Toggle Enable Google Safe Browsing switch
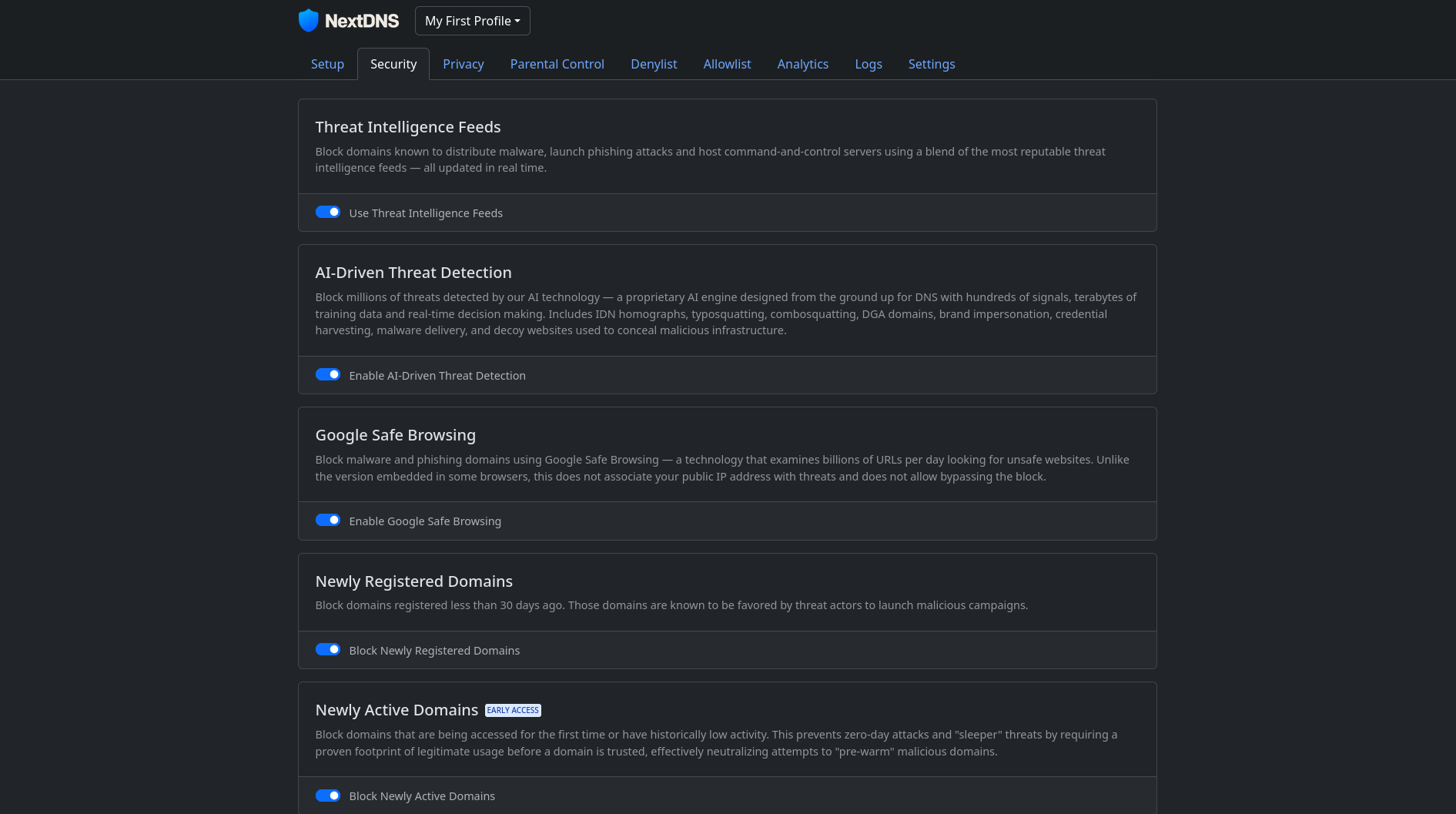Image resolution: width=1456 pixels, height=814 pixels. tap(328, 521)
